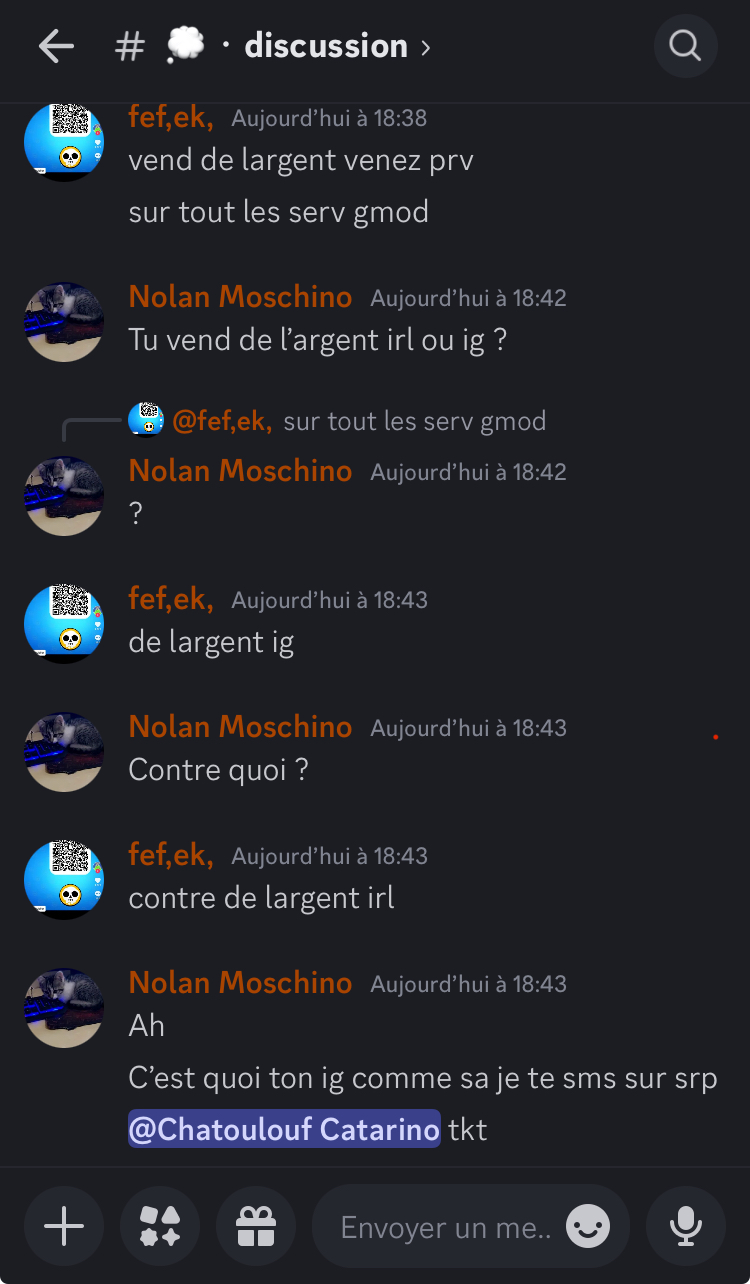Open the emoji picker smiley
Viewport: 750px width, 1284px height.
[x=588, y=1226]
